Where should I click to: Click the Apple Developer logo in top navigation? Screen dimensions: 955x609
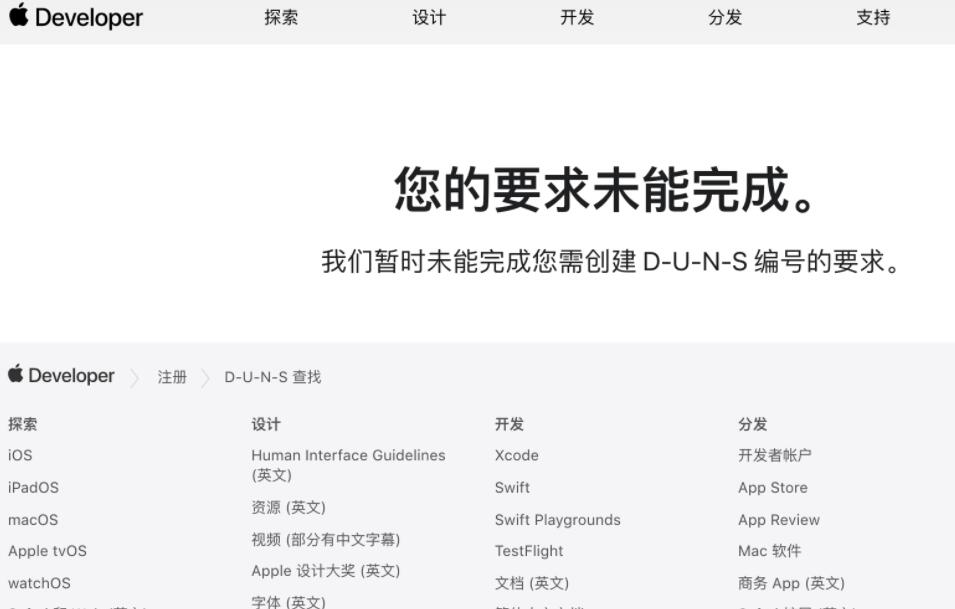click(x=76, y=17)
